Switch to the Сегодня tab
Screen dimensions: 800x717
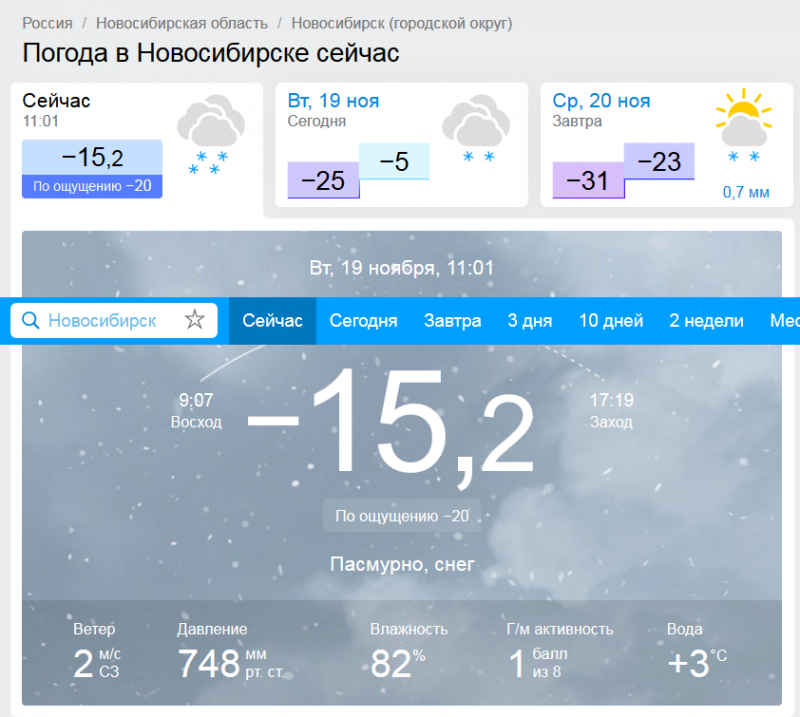click(x=363, y=321)
